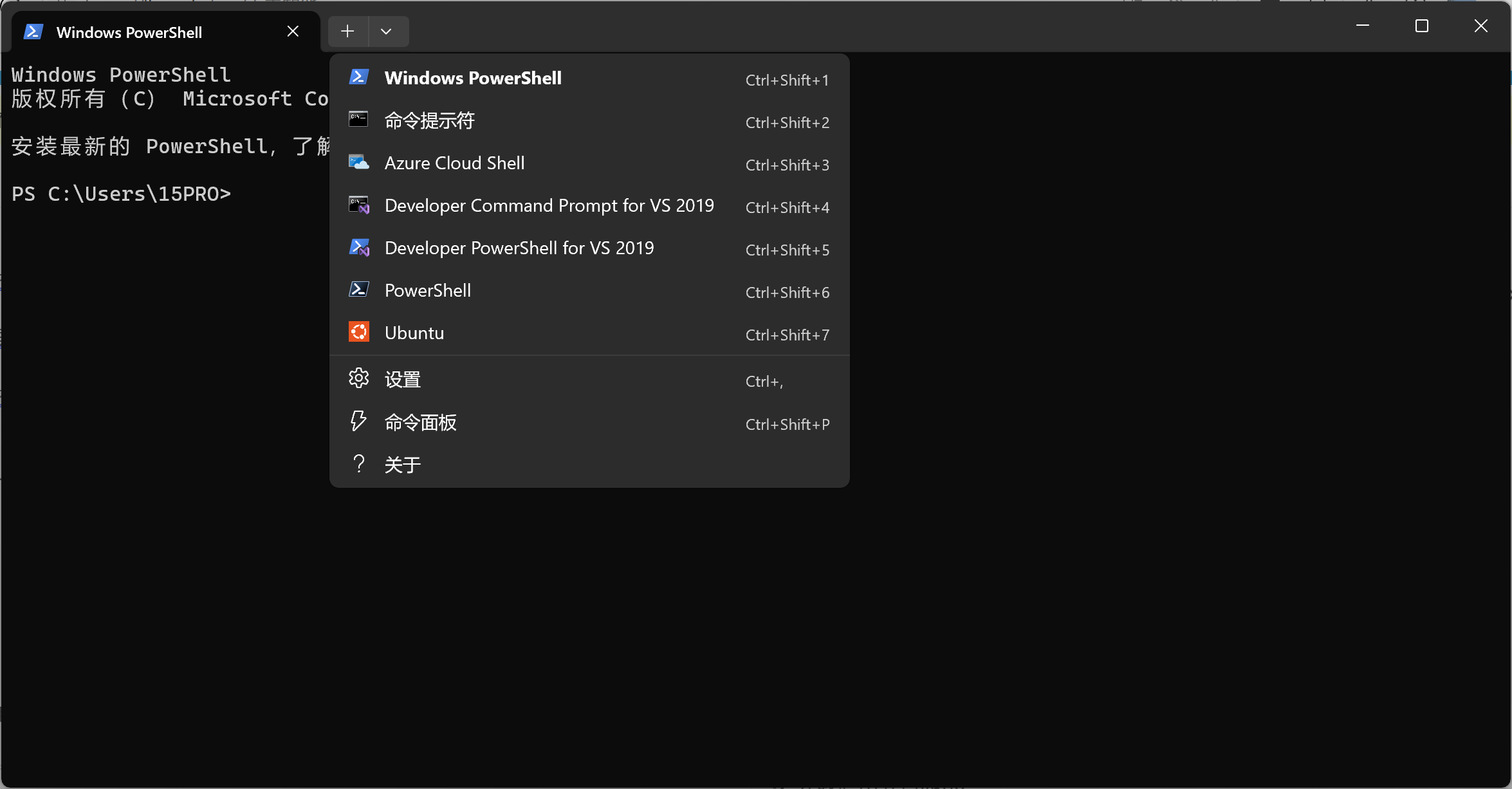Click the settings gear icon beside 设置
This screenshot has width=1512, height=789.
pos(358,378)
